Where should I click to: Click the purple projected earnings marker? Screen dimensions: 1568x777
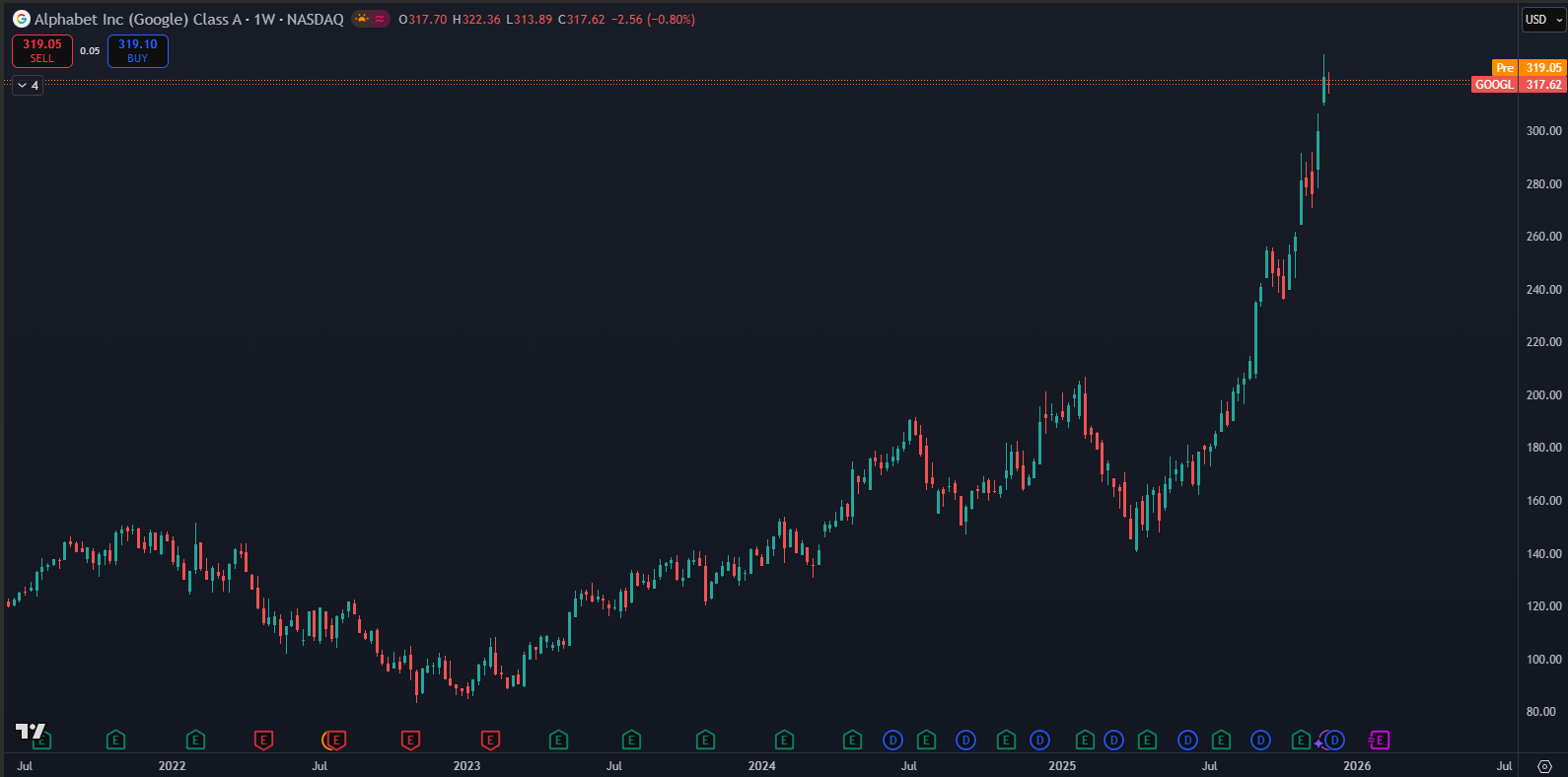point(1379,740)
